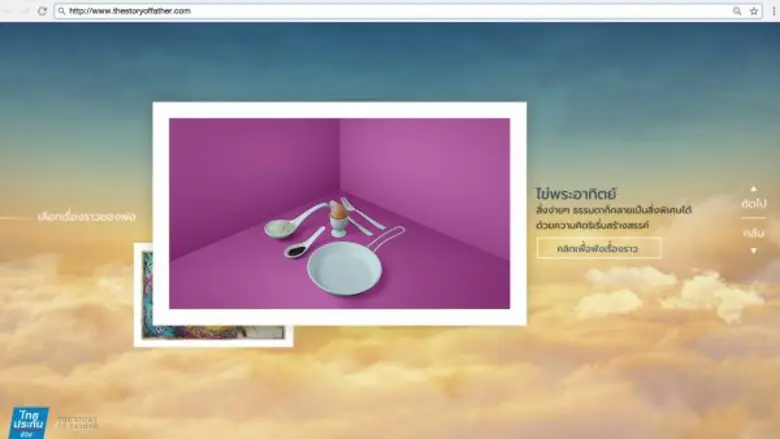Click the browser forward arrow button

pyautogui.click(x=24, y=11)
